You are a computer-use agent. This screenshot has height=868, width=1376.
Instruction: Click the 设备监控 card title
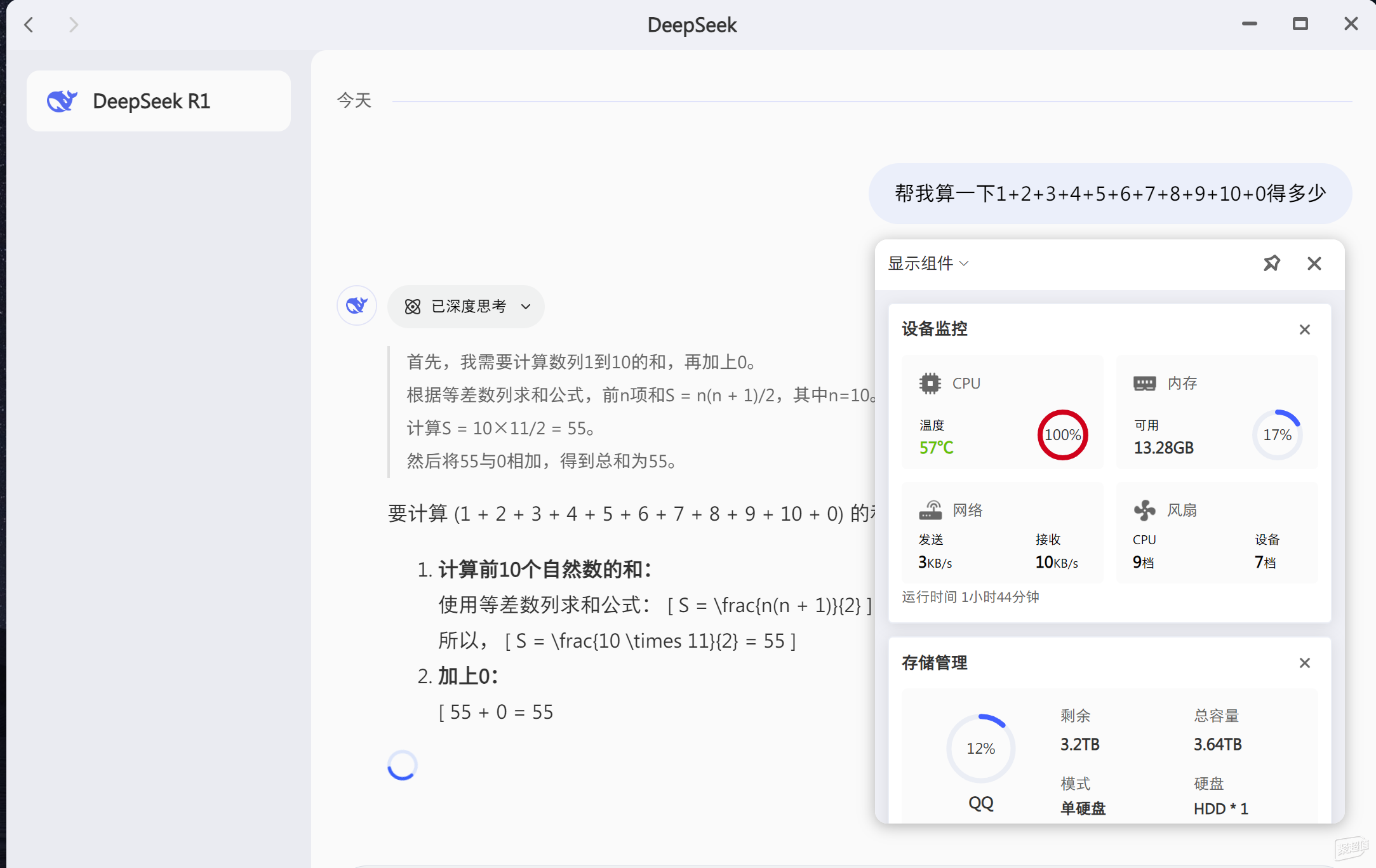point(935,329)
